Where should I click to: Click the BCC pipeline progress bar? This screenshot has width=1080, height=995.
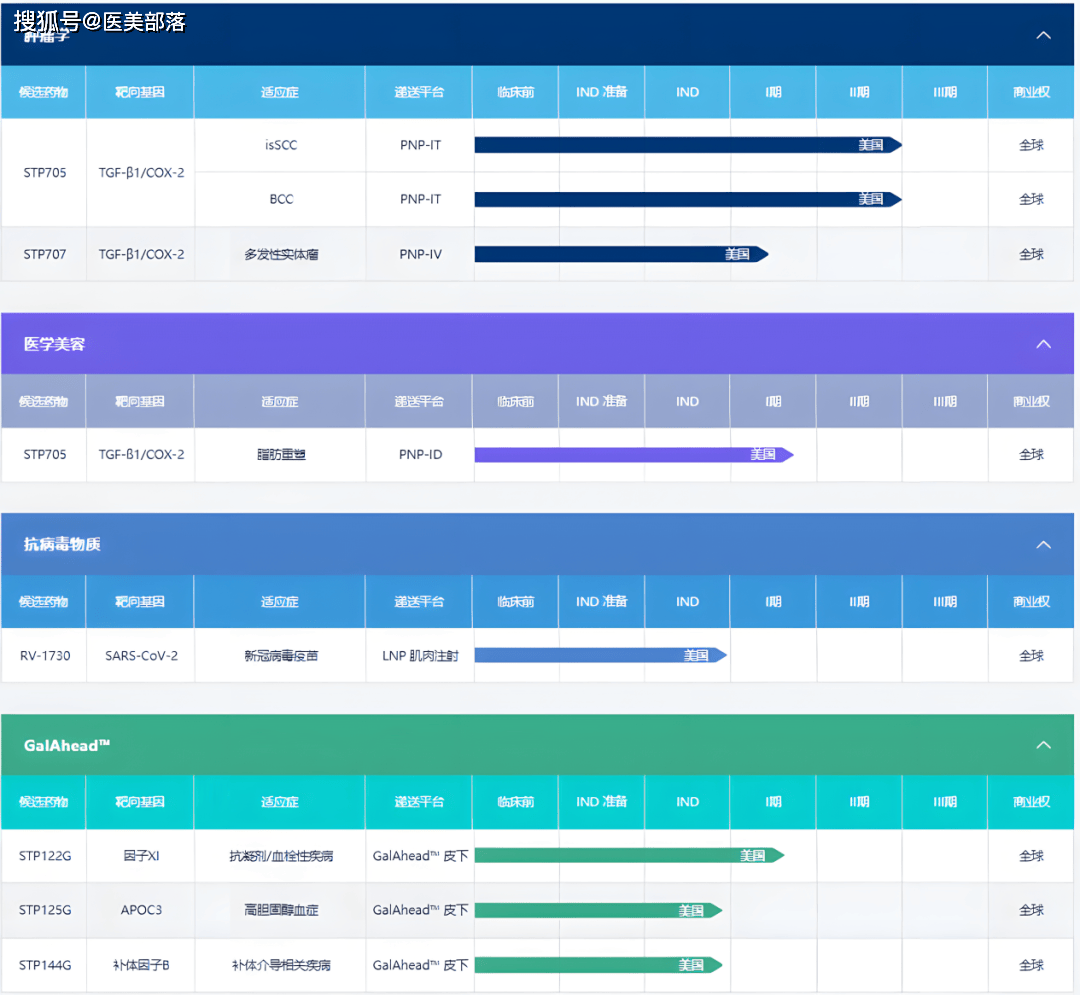pyautogui.click(x=688, y=199)
